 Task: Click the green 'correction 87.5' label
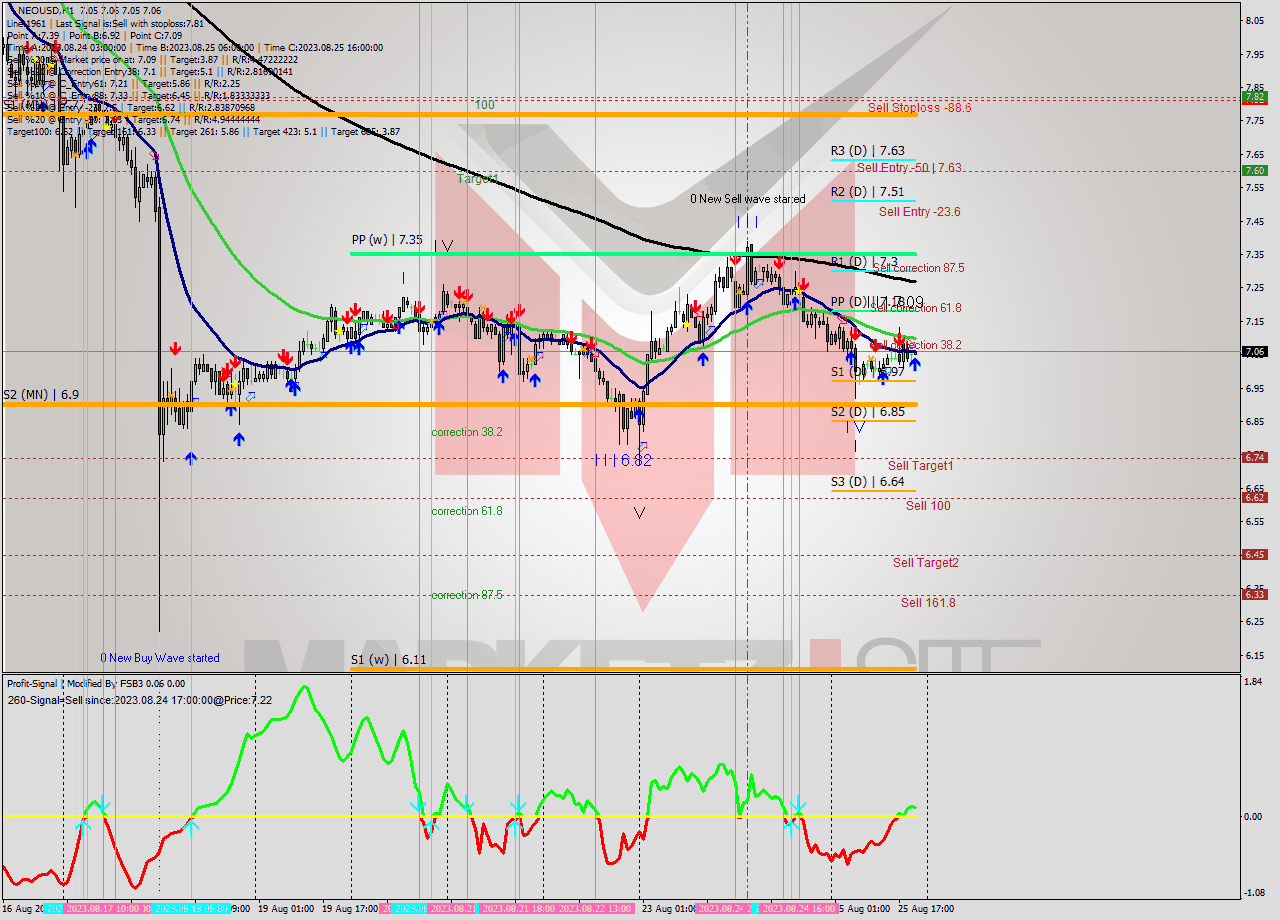(x=467, y=595)
